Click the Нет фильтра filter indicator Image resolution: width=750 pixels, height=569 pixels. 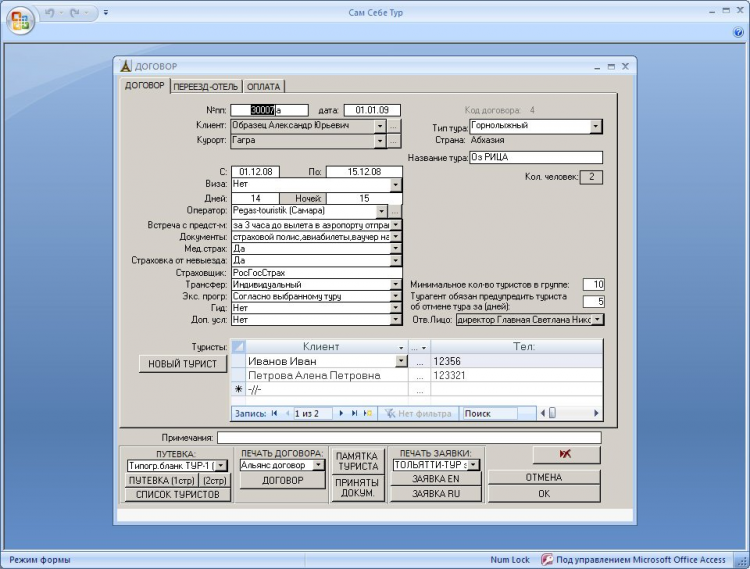point(419,414)
